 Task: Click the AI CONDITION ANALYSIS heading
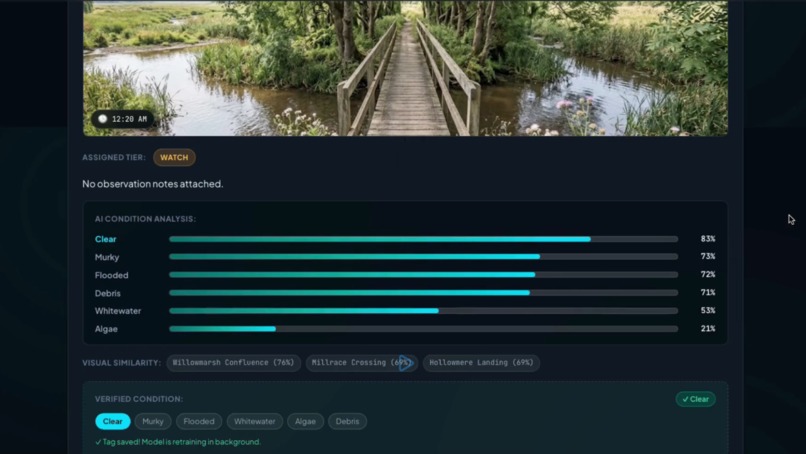(145, 219)
